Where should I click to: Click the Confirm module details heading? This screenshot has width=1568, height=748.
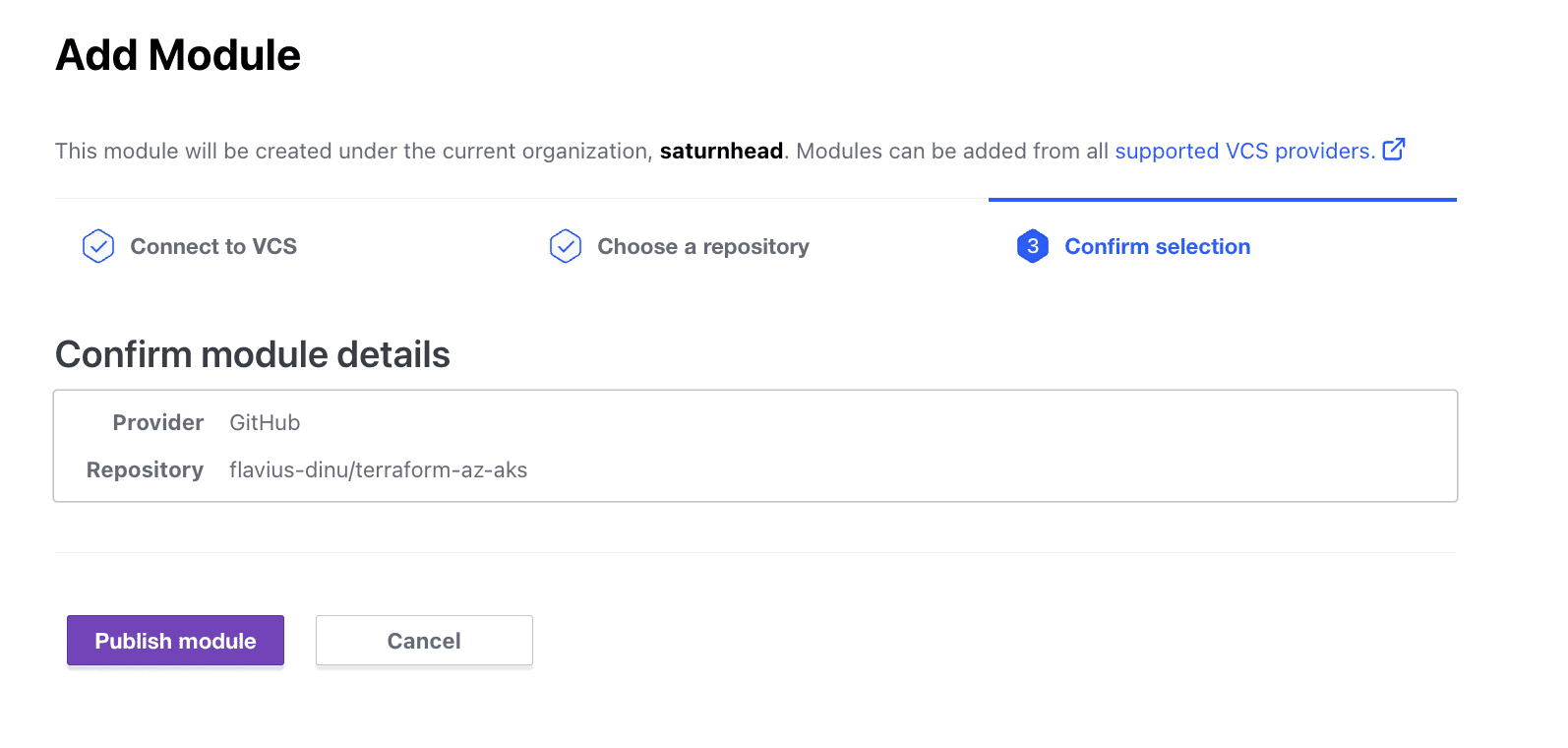[x=253, y=354]
